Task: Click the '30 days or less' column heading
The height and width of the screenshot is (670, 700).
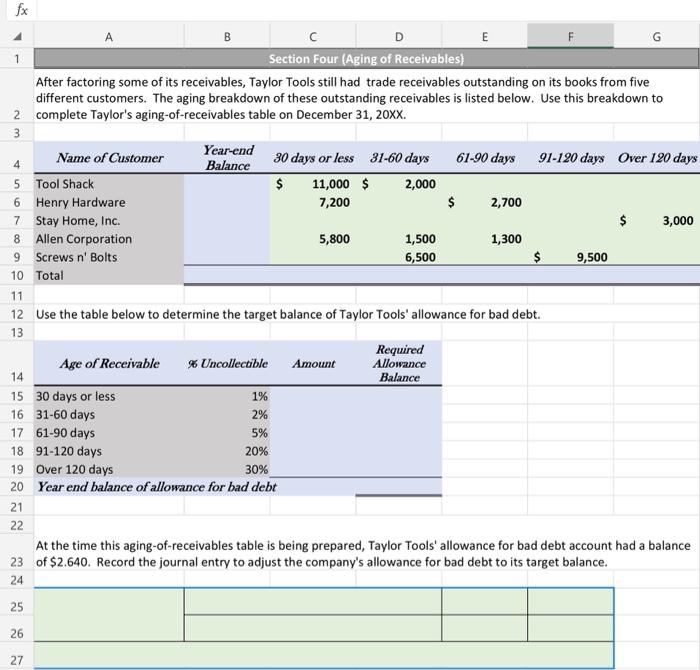Action: [313, 158]
